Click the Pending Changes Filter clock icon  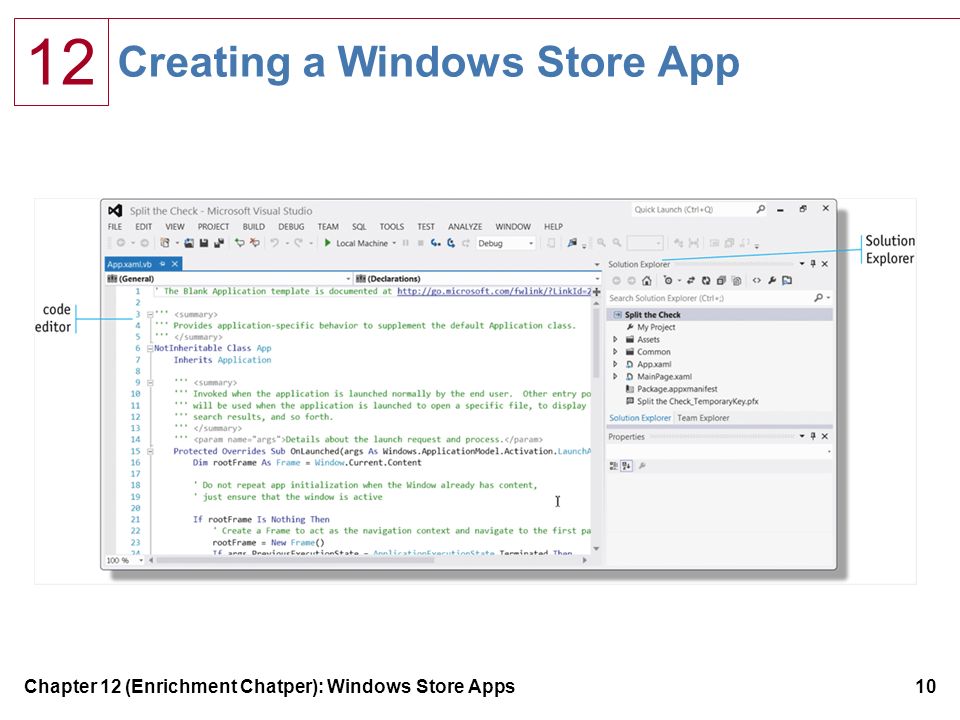click(668, 280)
